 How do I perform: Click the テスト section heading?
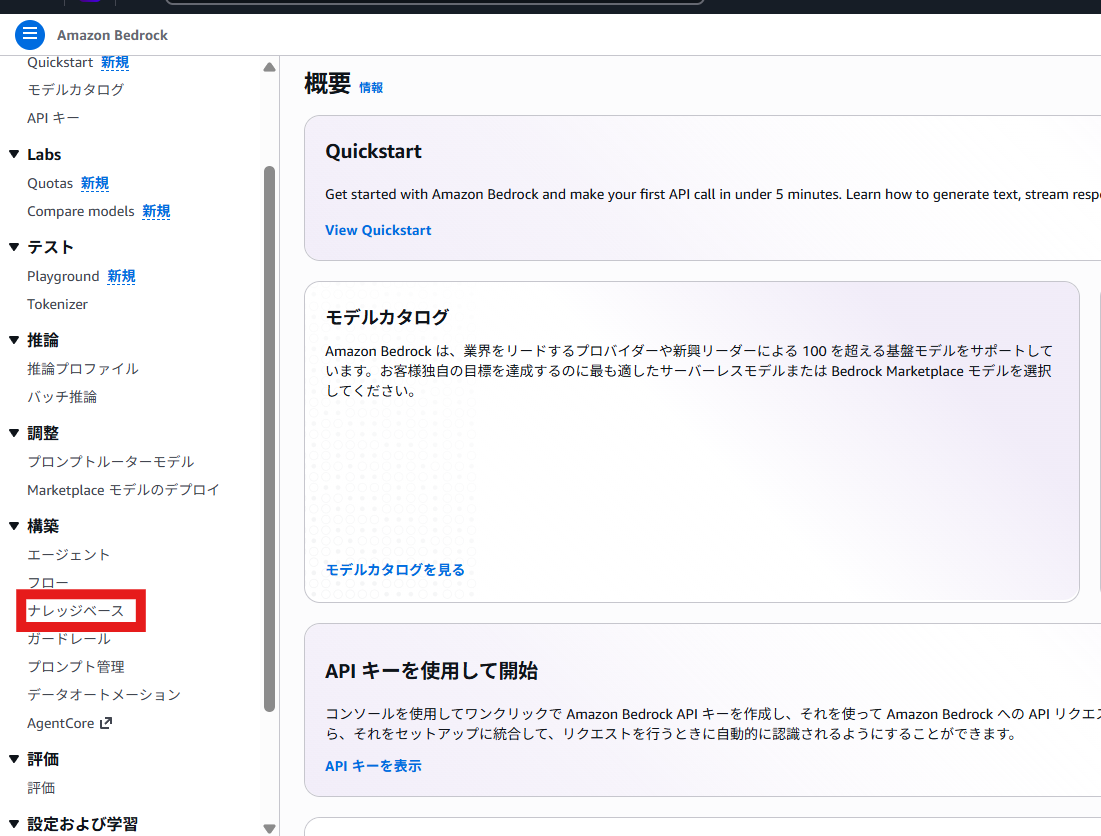[51, 247]
